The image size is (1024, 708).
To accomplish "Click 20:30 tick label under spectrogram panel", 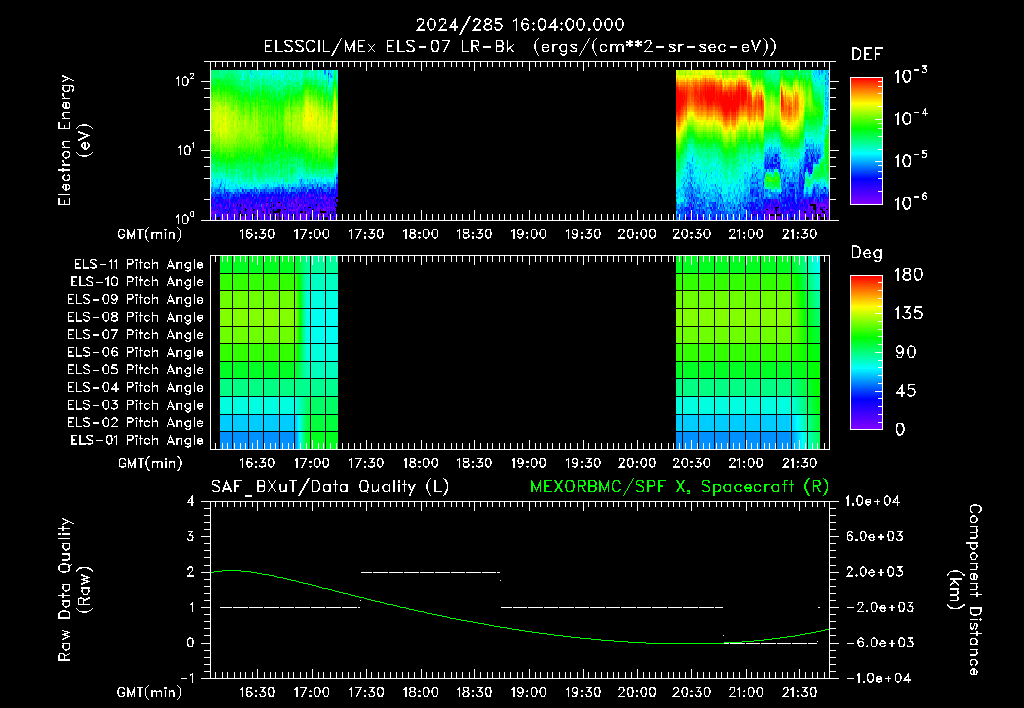I will (692, 234).
